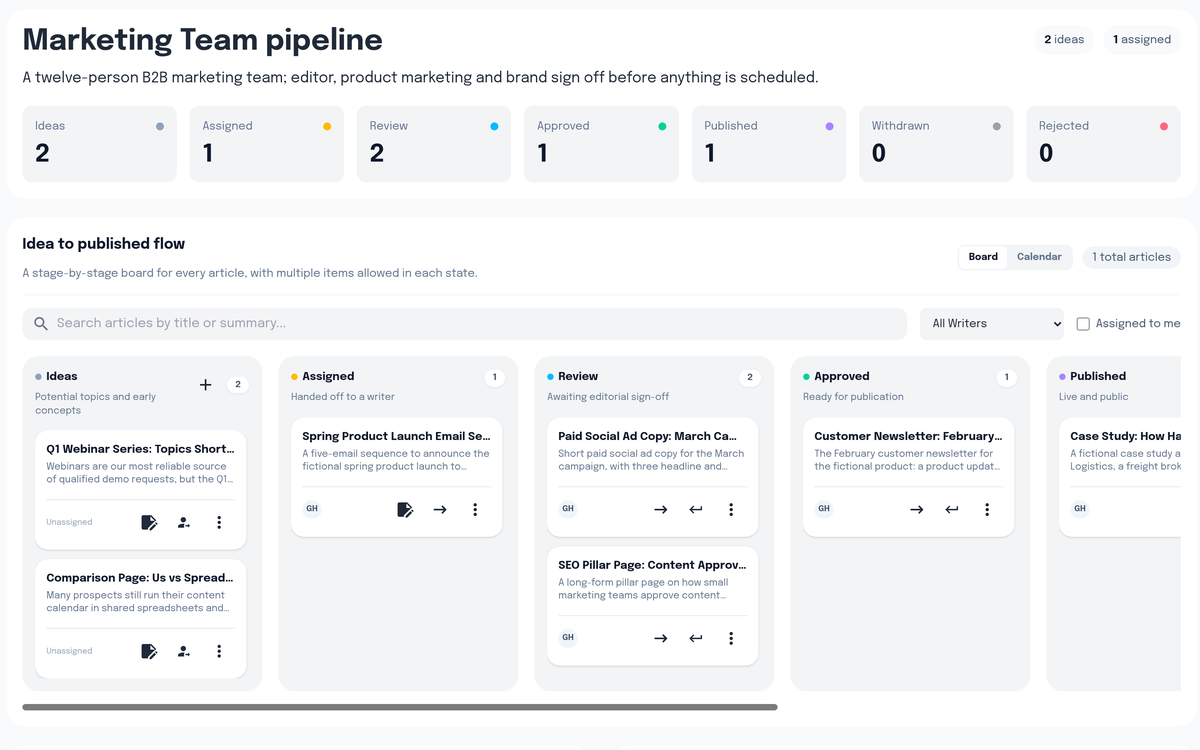1200x750 pixels.
Task: Select the Rejected stat tile
Action: pyautogui.click(x=1103, y=144)
